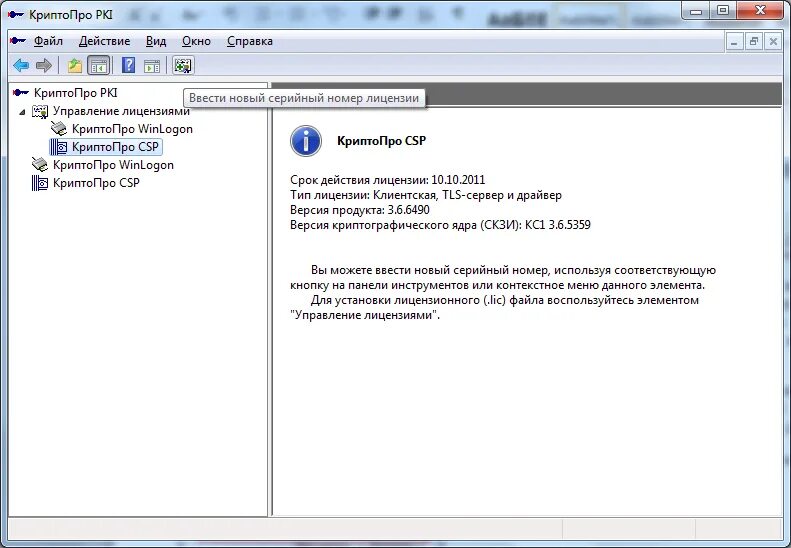Click the КриптоПро PKI title bar icon
This screenshot has width=791, height=548.
point(16,15)
